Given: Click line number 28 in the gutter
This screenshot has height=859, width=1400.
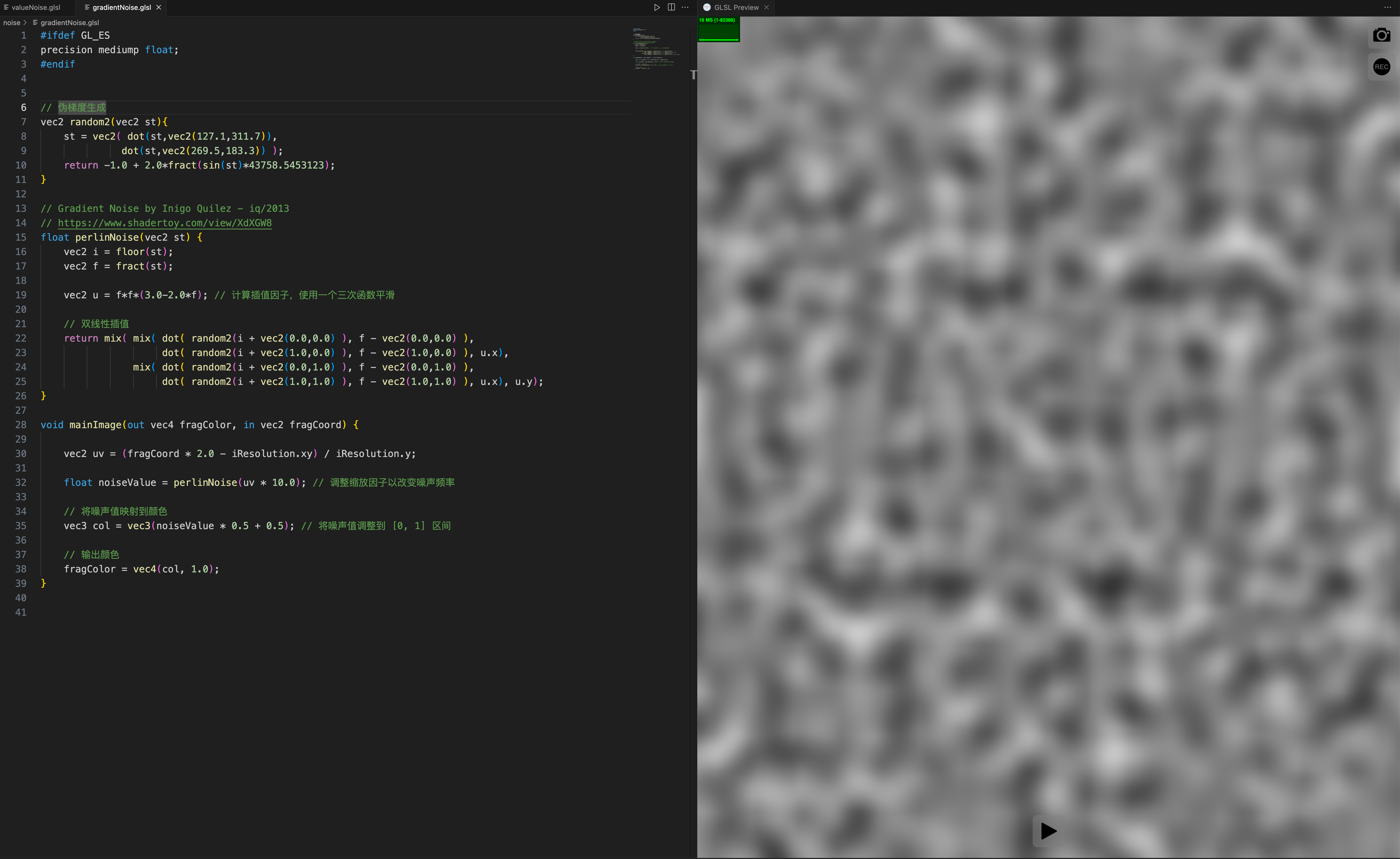Looking at the screenshot, I should point(21,425).
